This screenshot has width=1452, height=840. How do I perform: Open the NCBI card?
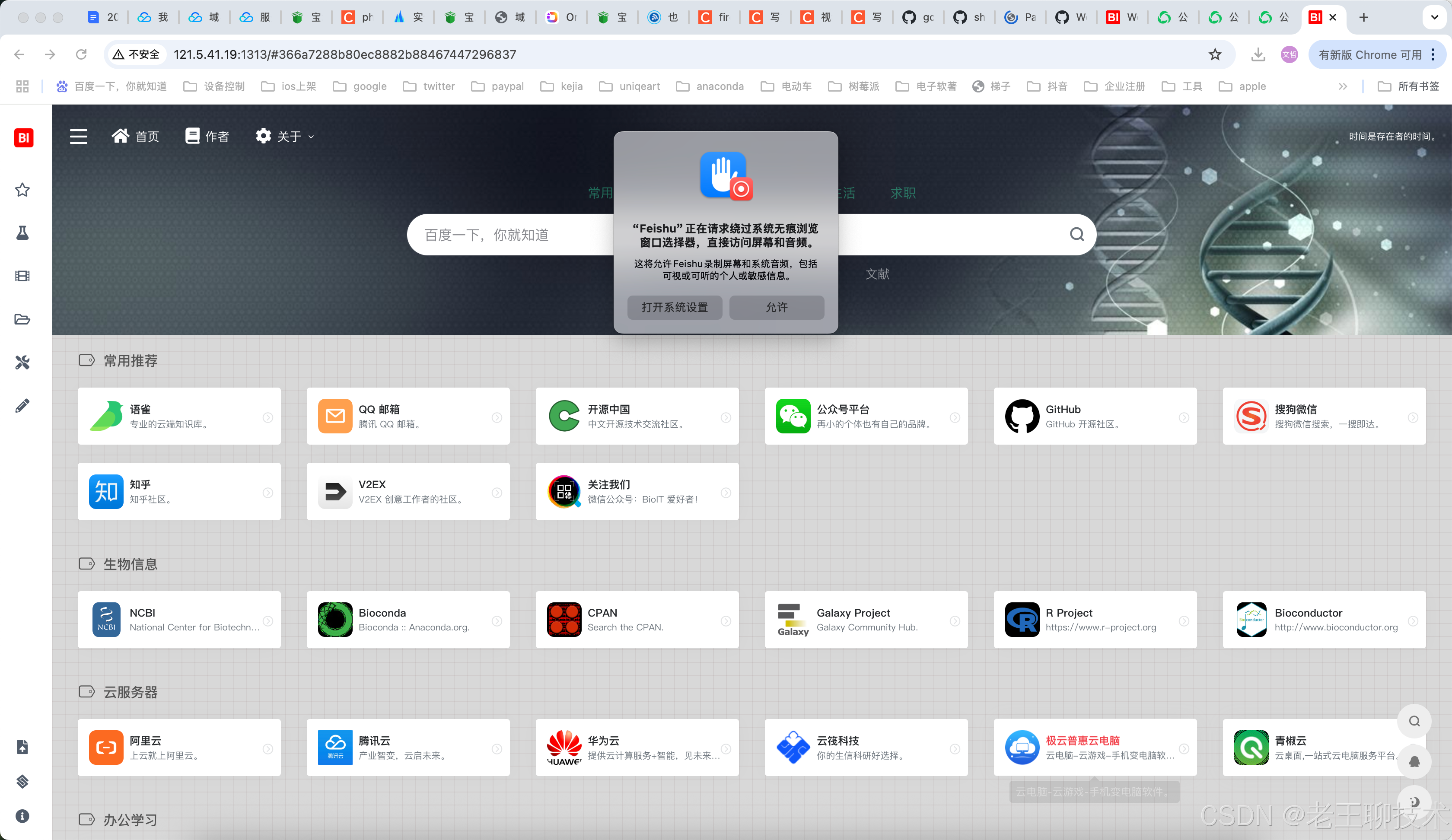(179, 619)
